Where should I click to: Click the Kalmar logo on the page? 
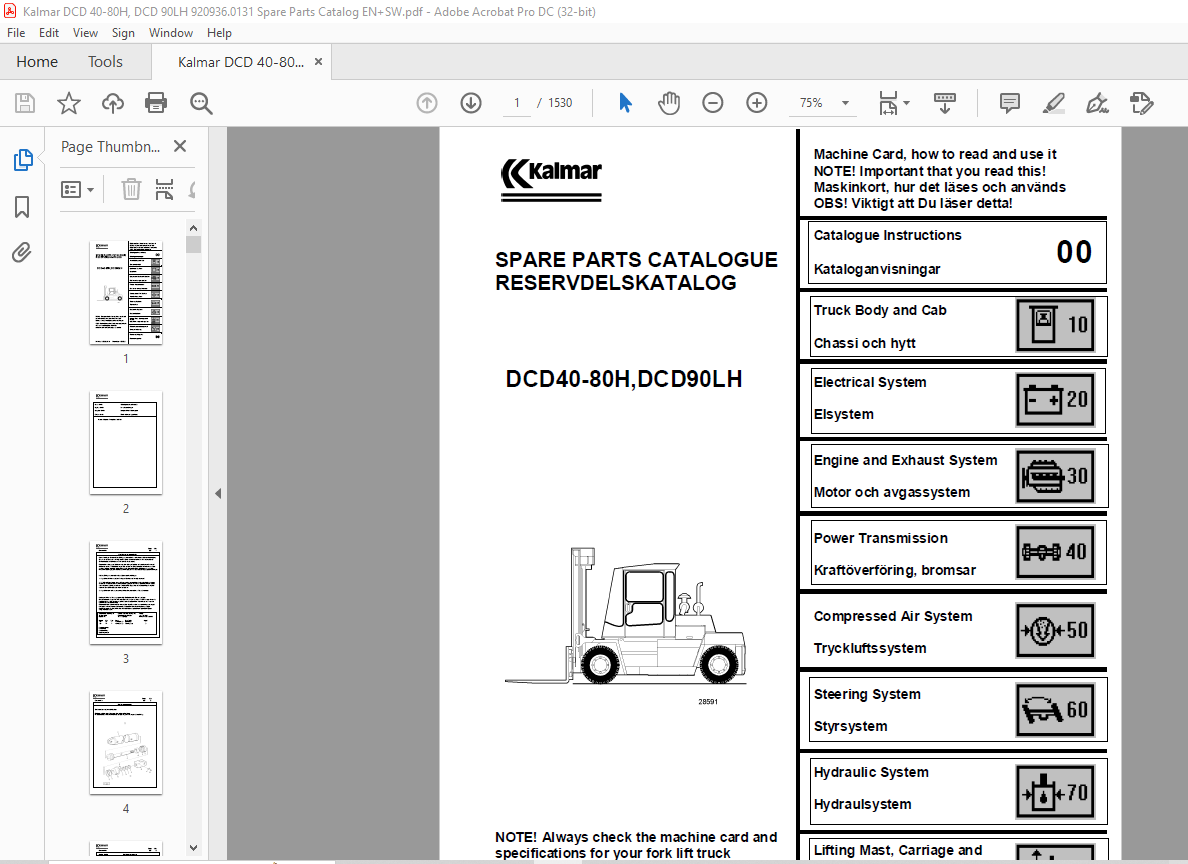tap(552, 180)
